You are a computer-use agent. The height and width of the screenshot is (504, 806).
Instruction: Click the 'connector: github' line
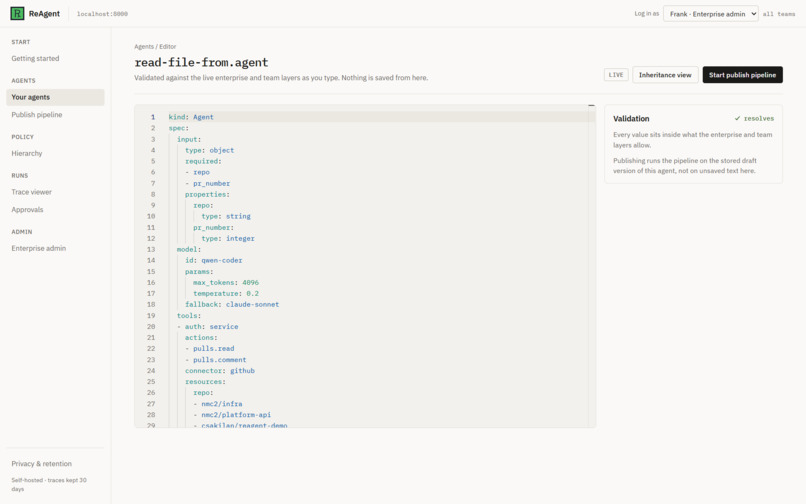(220, 371)
